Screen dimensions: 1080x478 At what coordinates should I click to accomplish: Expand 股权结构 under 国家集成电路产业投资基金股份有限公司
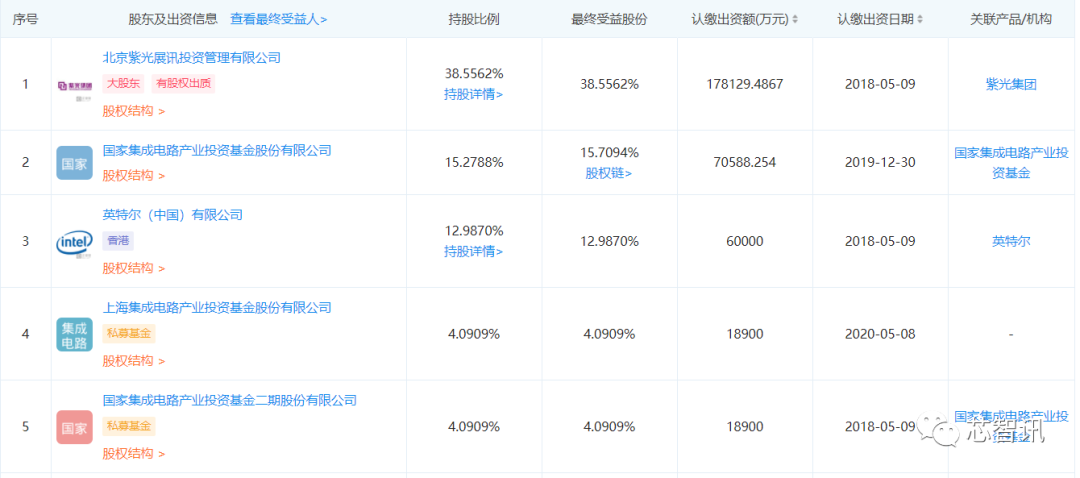(134, 176)
